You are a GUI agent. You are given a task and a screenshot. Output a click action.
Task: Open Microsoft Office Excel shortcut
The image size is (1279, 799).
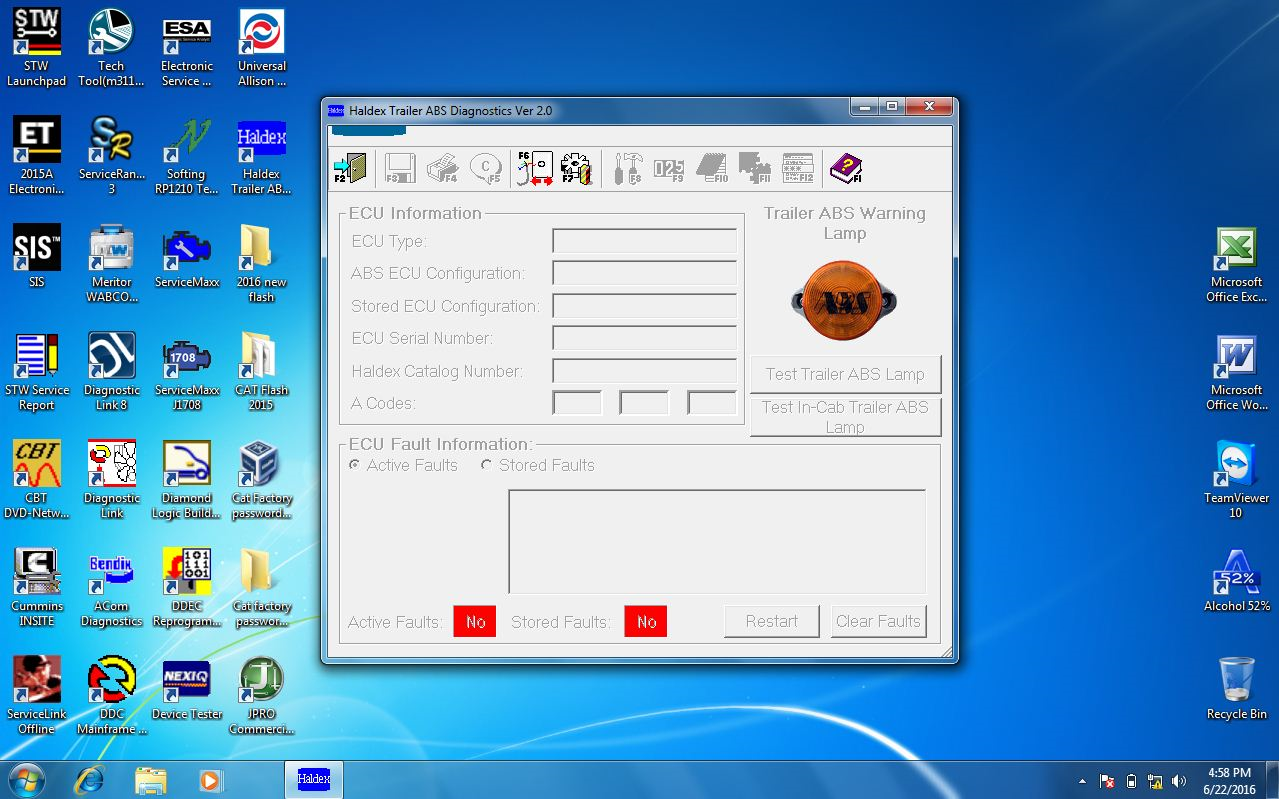point(1236,264)
